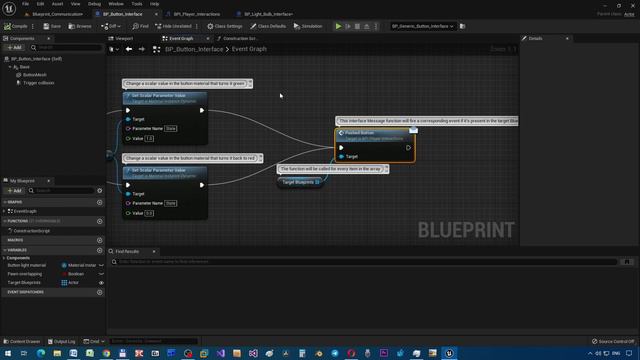Add a new graph with Graphs plus icon
Viewport: 640px width, 360px height.
[100, 202]
